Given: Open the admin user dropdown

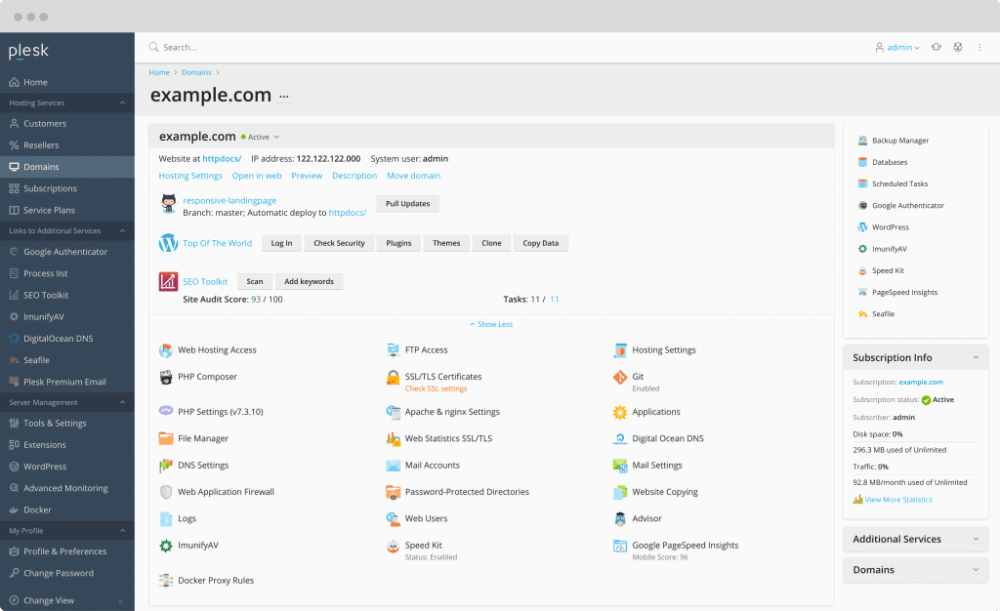Looking at the screenshot, I should (897, 47).
